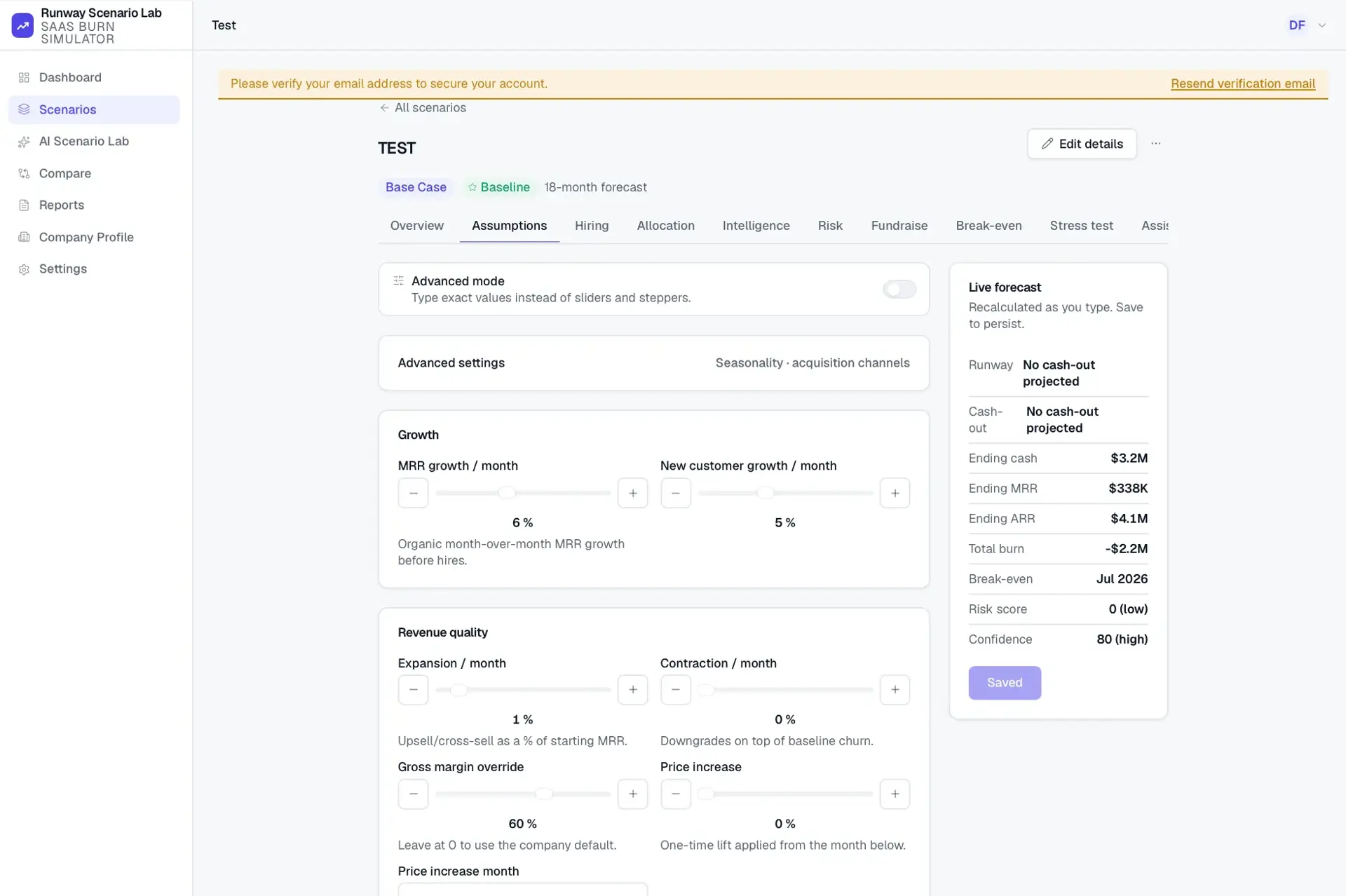Switch to the Hiring tab
The height and width of the screenshot is (896, 1346).
(592, 226)
